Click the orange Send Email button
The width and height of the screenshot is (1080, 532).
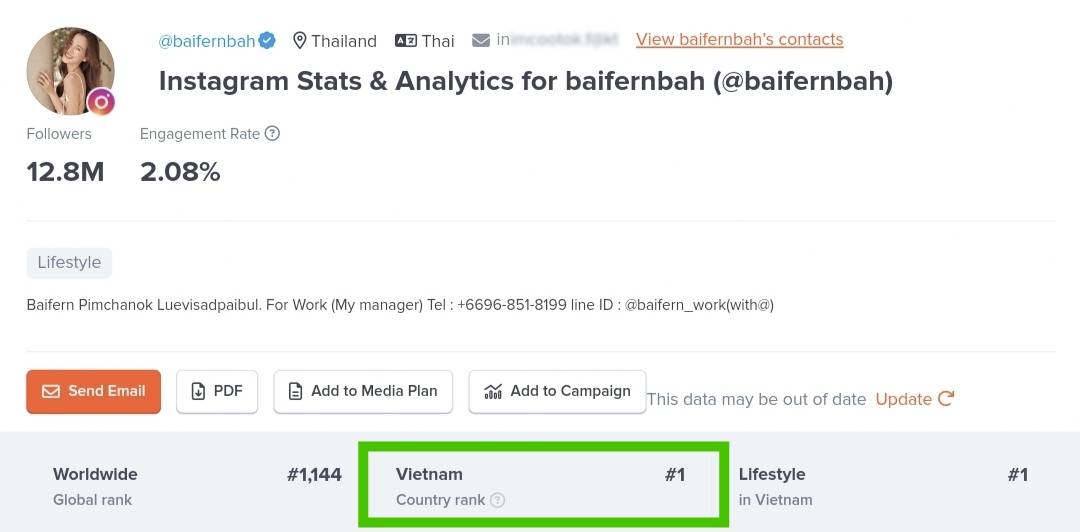94,391
